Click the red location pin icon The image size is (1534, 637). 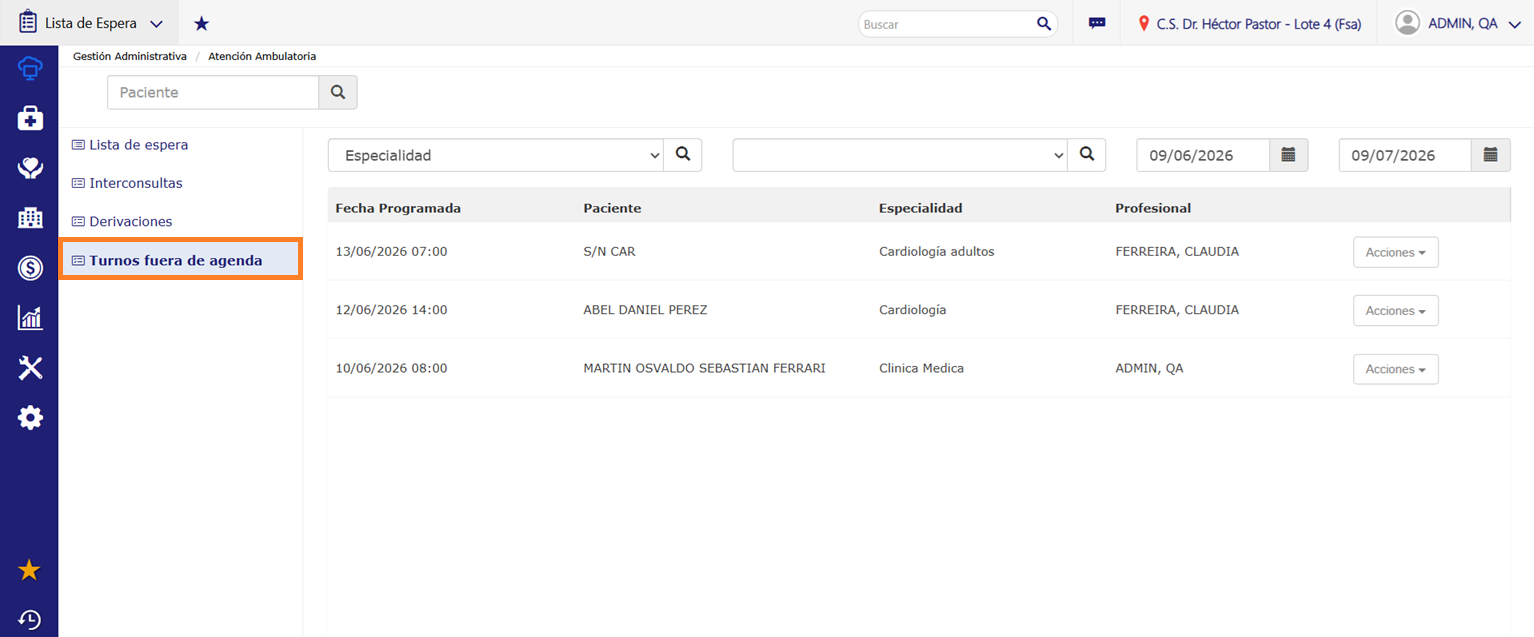1144,23
